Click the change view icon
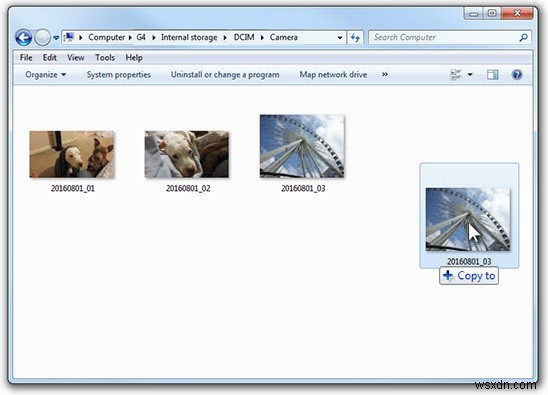The image size is (548, 395). [x=455, y=74]
